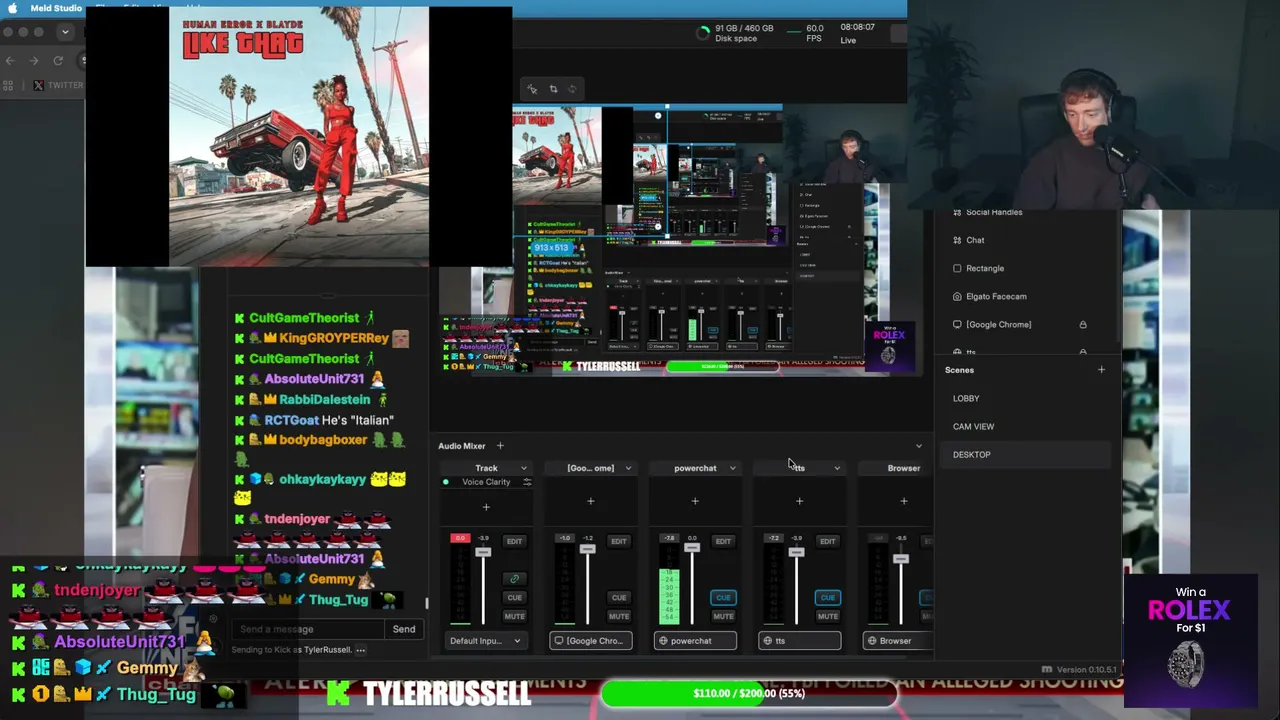Click EDIT on the Track channel
This screenshot has height=720, width=1280.
coord(514,541)
